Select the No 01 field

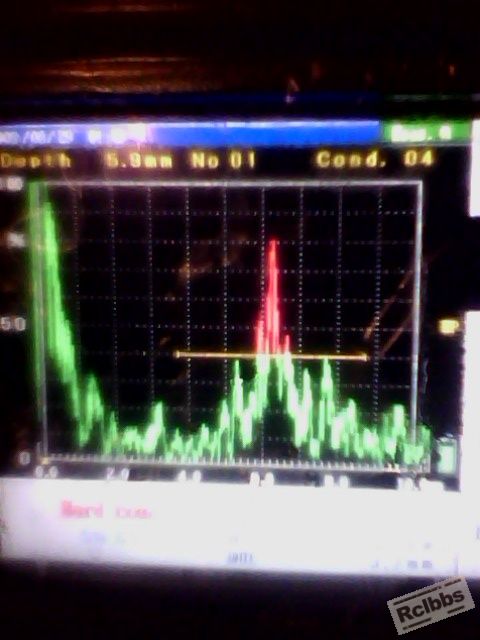coord(223,160)
